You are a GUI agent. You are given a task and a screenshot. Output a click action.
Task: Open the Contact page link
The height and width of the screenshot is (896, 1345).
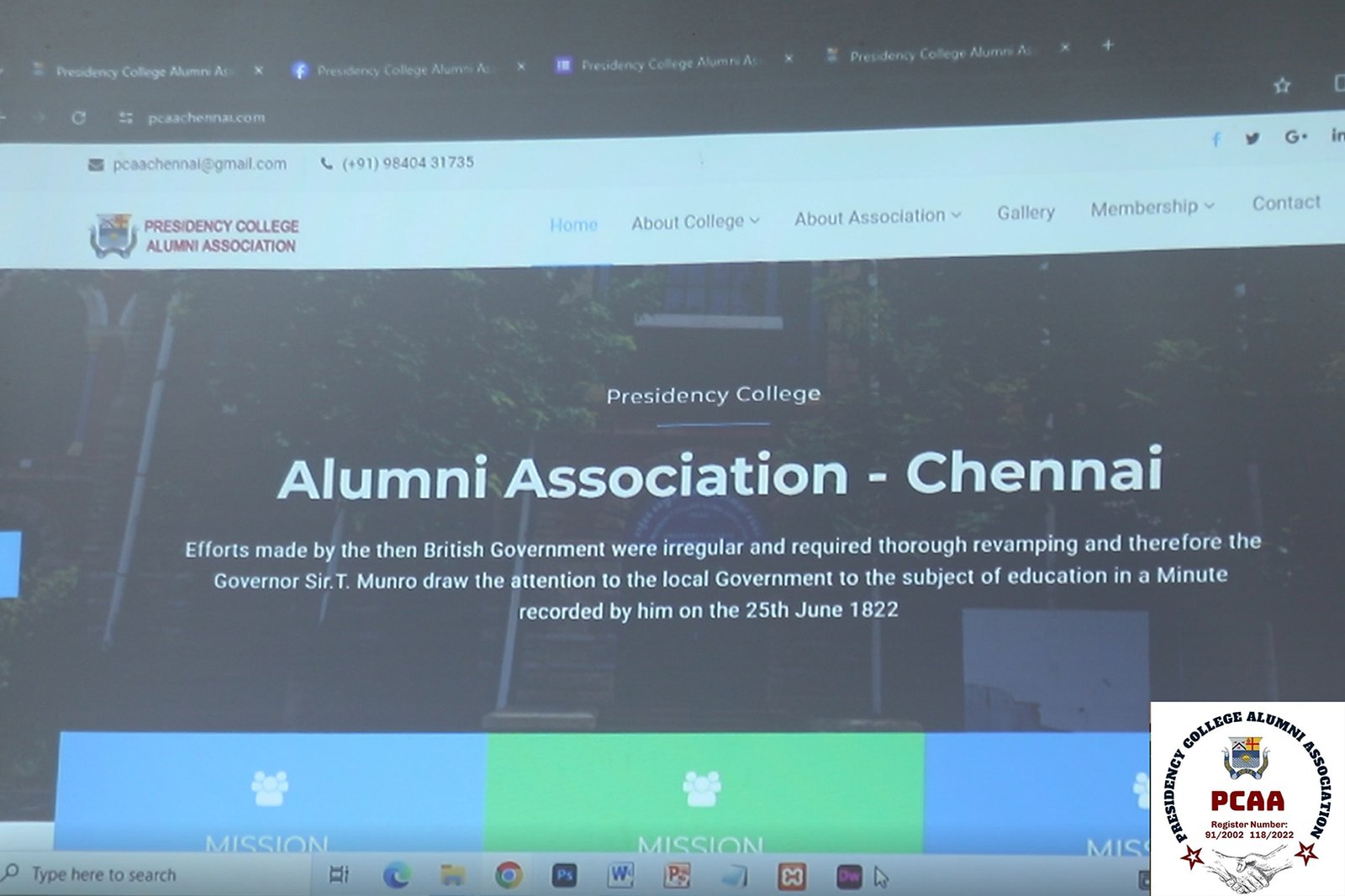click(1286, 203)
